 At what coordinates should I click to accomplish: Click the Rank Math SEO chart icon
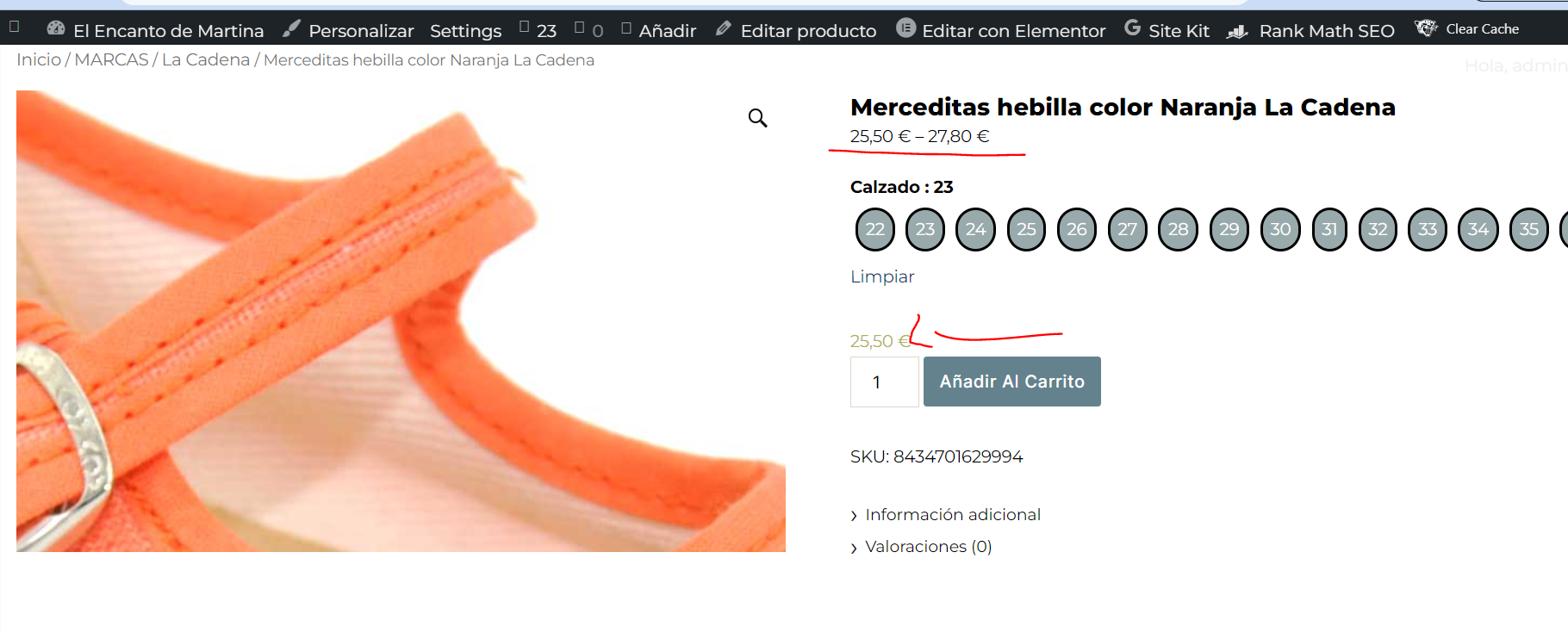1237,31
